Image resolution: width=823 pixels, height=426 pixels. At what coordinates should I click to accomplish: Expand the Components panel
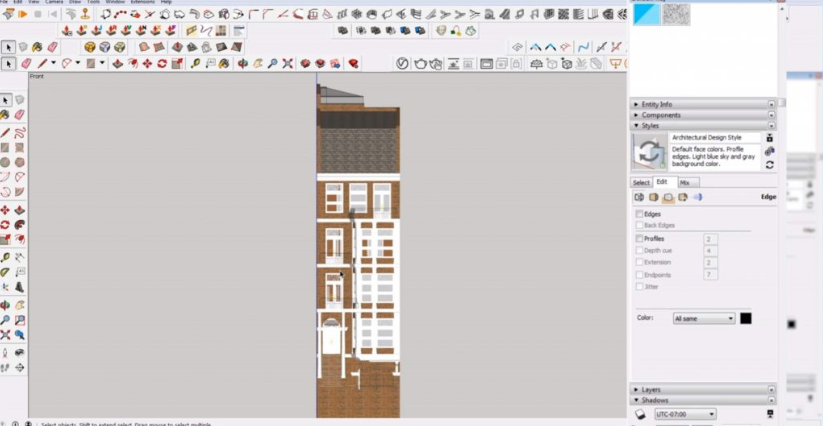coord(636,115)
